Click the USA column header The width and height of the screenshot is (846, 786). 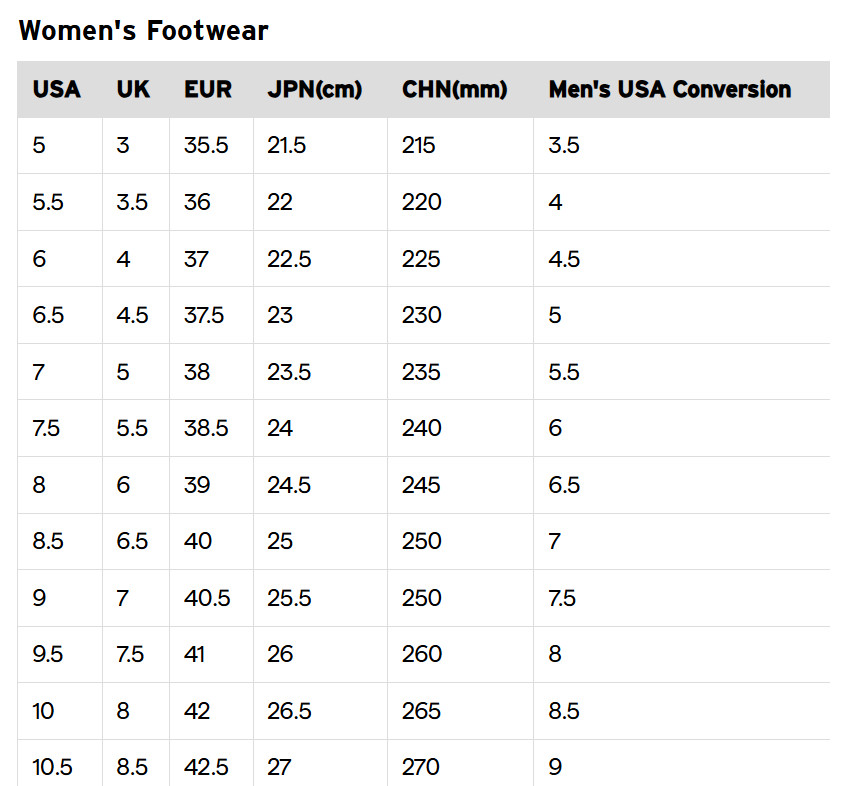pos(57,89)
